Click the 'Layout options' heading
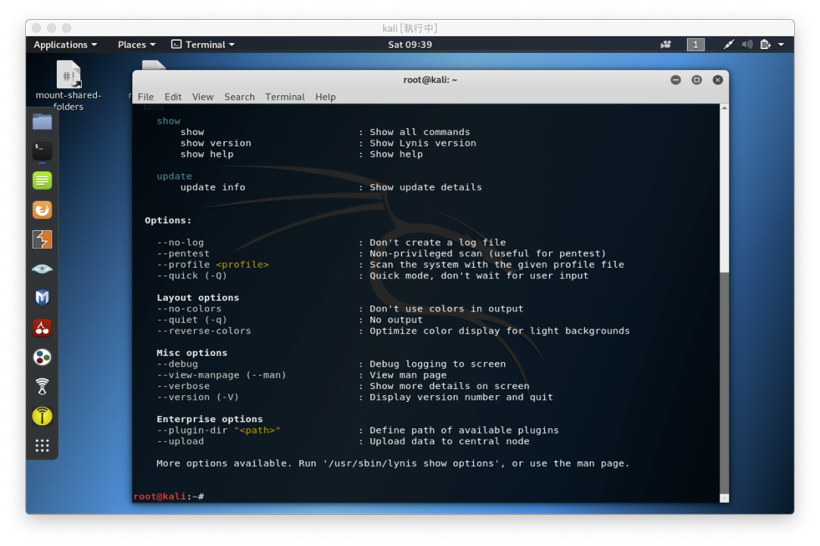820x546 pixels. [x=198, y=298]
